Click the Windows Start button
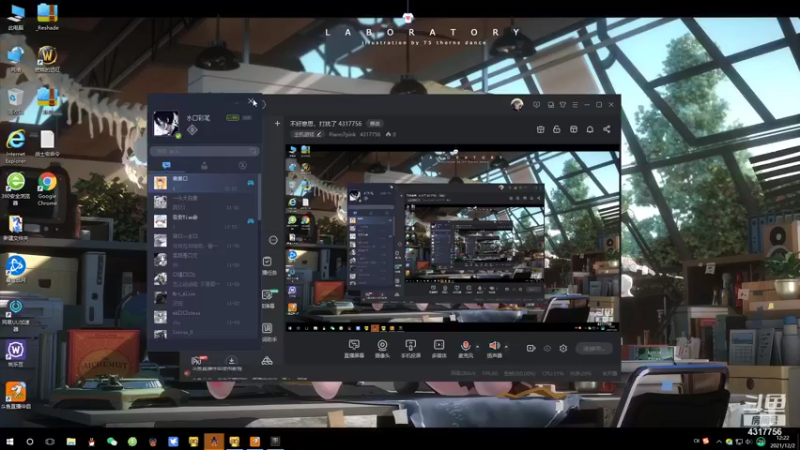This screenshot has height=450, width=800. (9, 441)
